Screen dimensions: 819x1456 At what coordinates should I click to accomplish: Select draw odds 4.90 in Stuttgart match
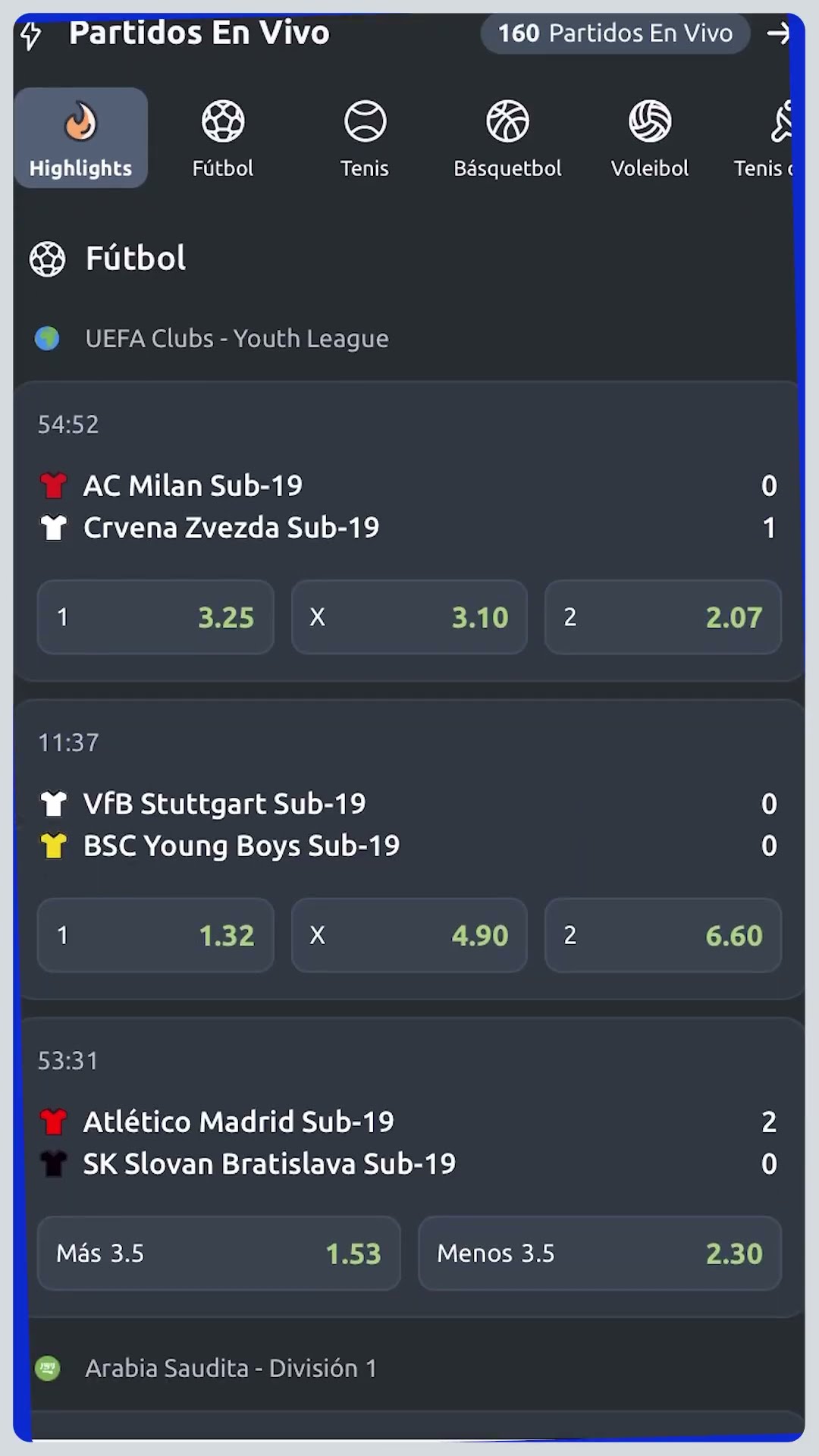pyautogui.click(x=409, y=935)
